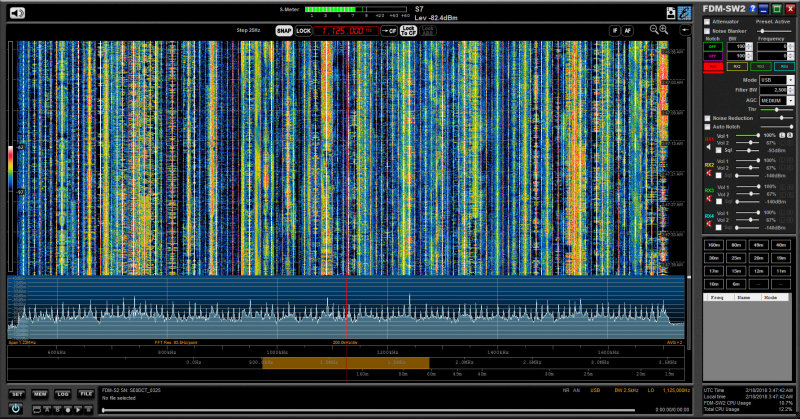The image size is (800, 419).
Task: Set loop marker A
Action: [47, 410]
